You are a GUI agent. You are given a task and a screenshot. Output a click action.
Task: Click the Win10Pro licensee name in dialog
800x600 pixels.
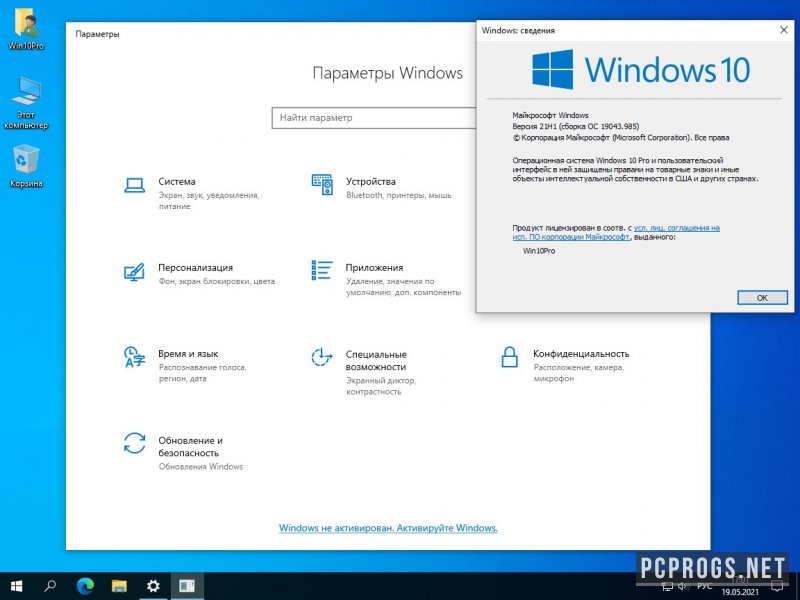click(539, 251)
